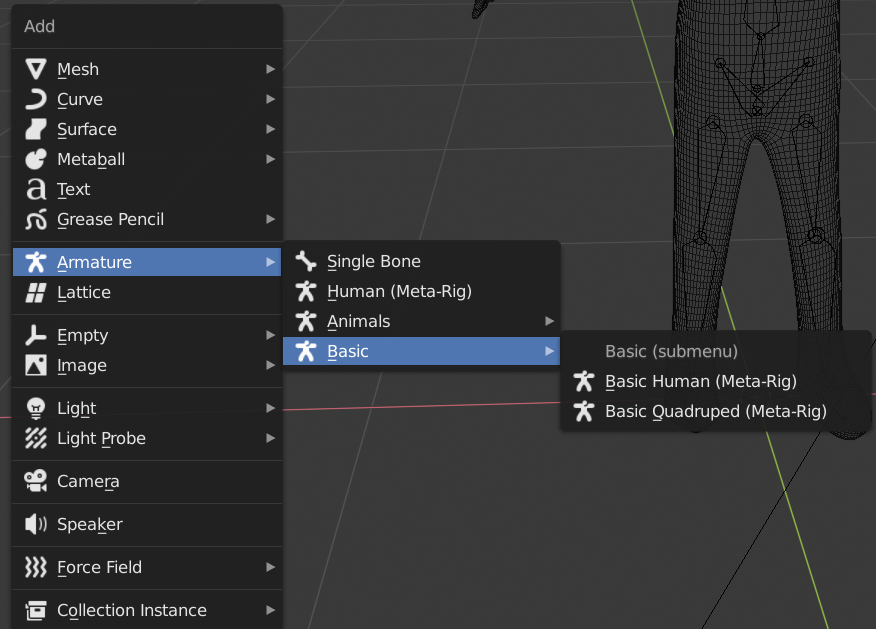
Task: Expand the Collection Instance submenu arrow
Action: coord(270,610)
